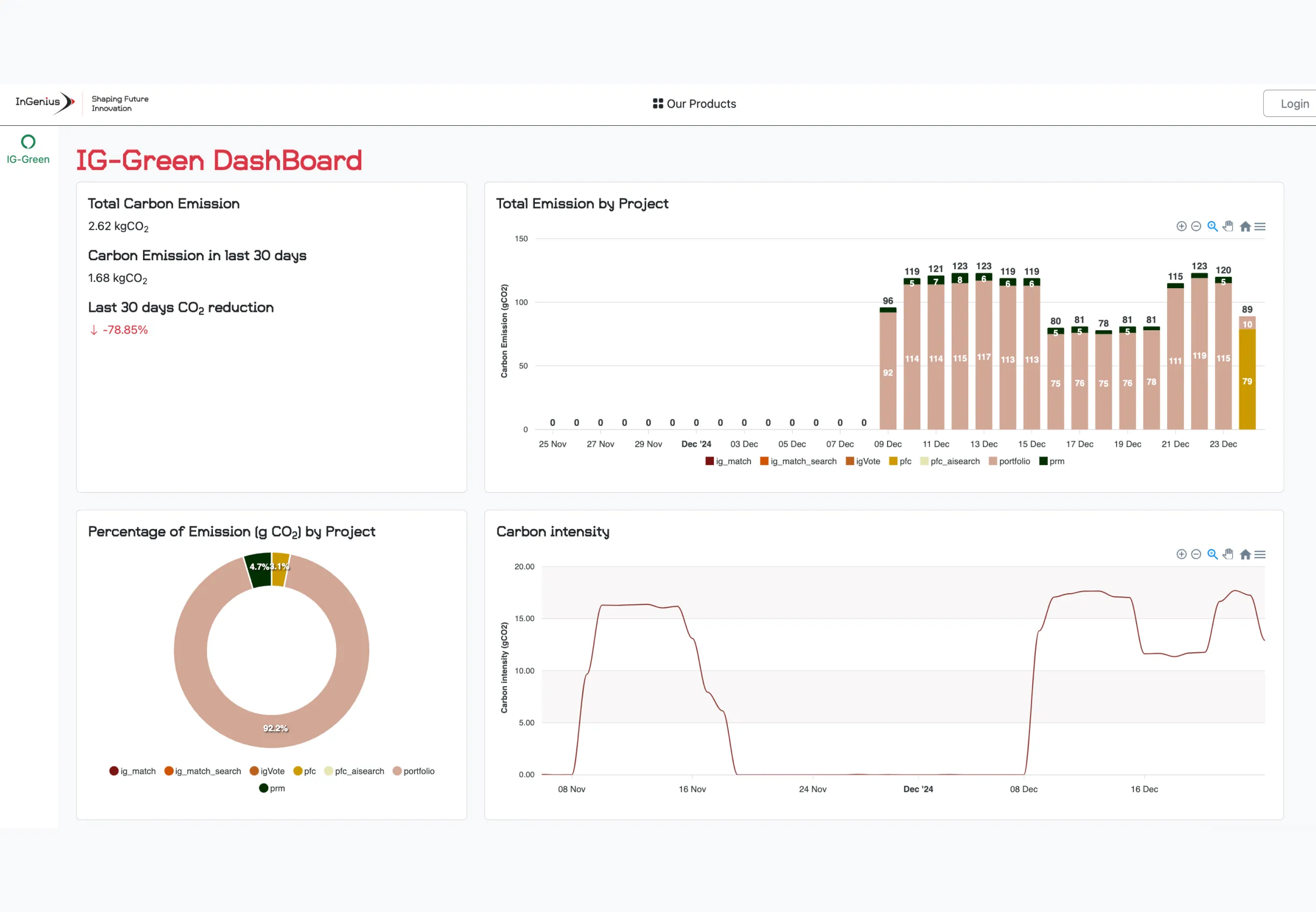Enable pan mode on the Carbon intensity chart
This screenshot has height=912, width=1316.
pyautogui.click(x=1228, y=554)
